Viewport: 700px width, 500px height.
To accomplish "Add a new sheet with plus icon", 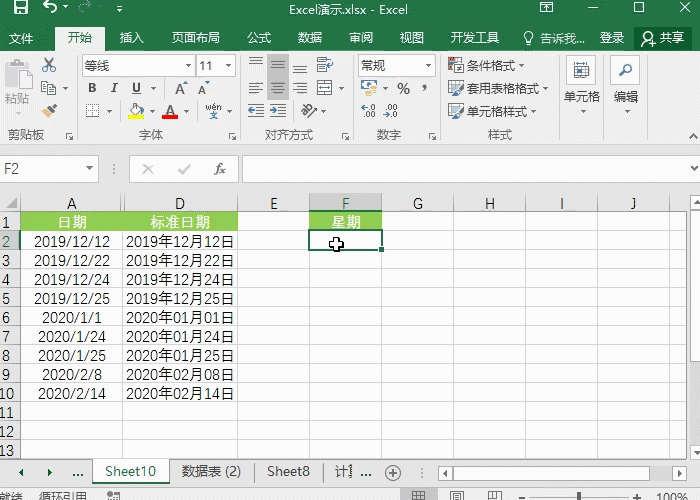I will tap(393, 472).
